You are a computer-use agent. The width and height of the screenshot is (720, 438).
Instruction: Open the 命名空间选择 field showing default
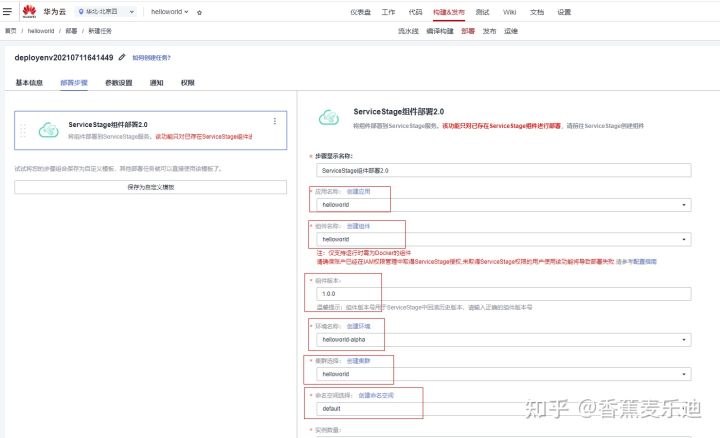504,409
